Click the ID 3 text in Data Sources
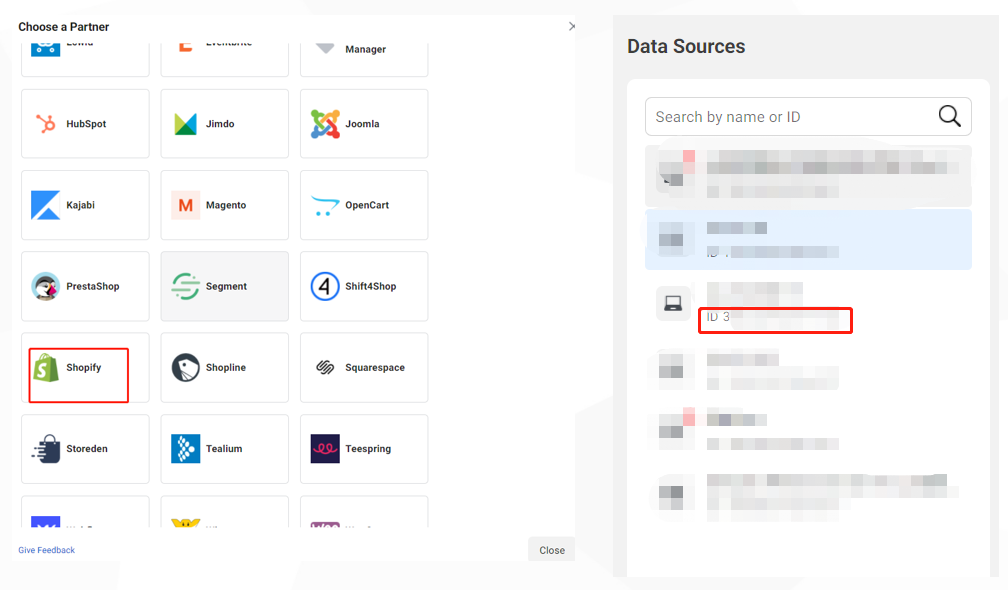1008x590 pixels. point(718,317)
